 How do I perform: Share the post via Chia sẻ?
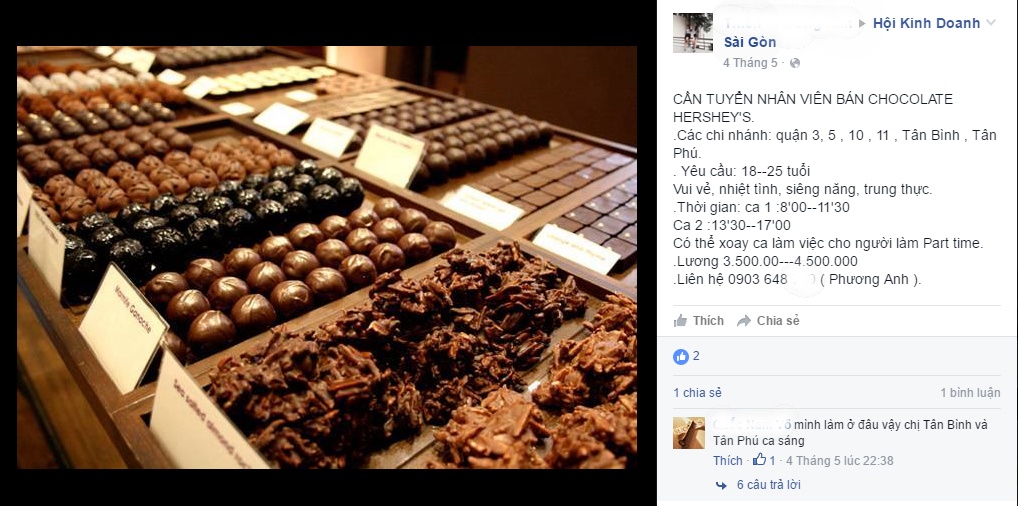click(x=769, y=320)
